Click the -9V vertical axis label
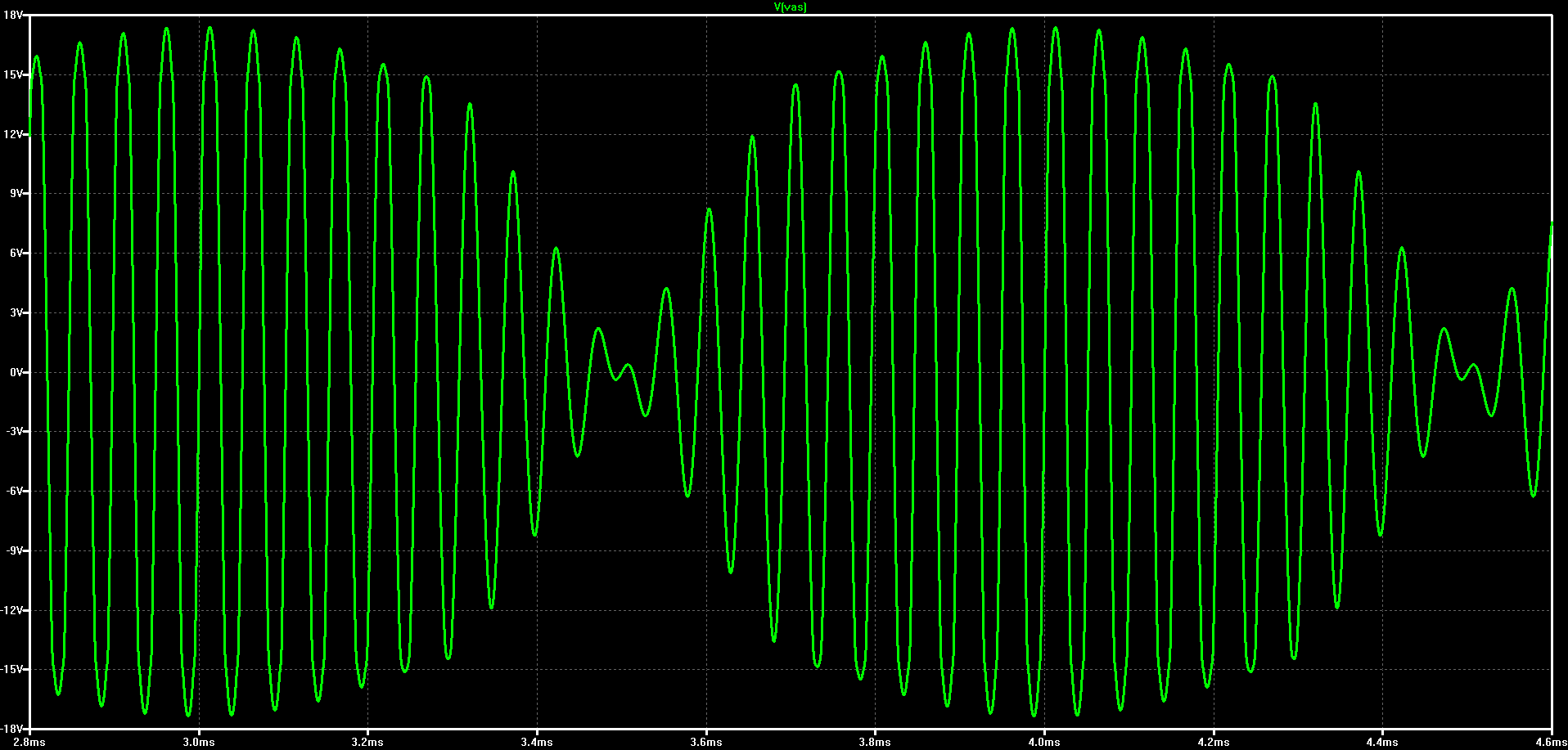 14,551
